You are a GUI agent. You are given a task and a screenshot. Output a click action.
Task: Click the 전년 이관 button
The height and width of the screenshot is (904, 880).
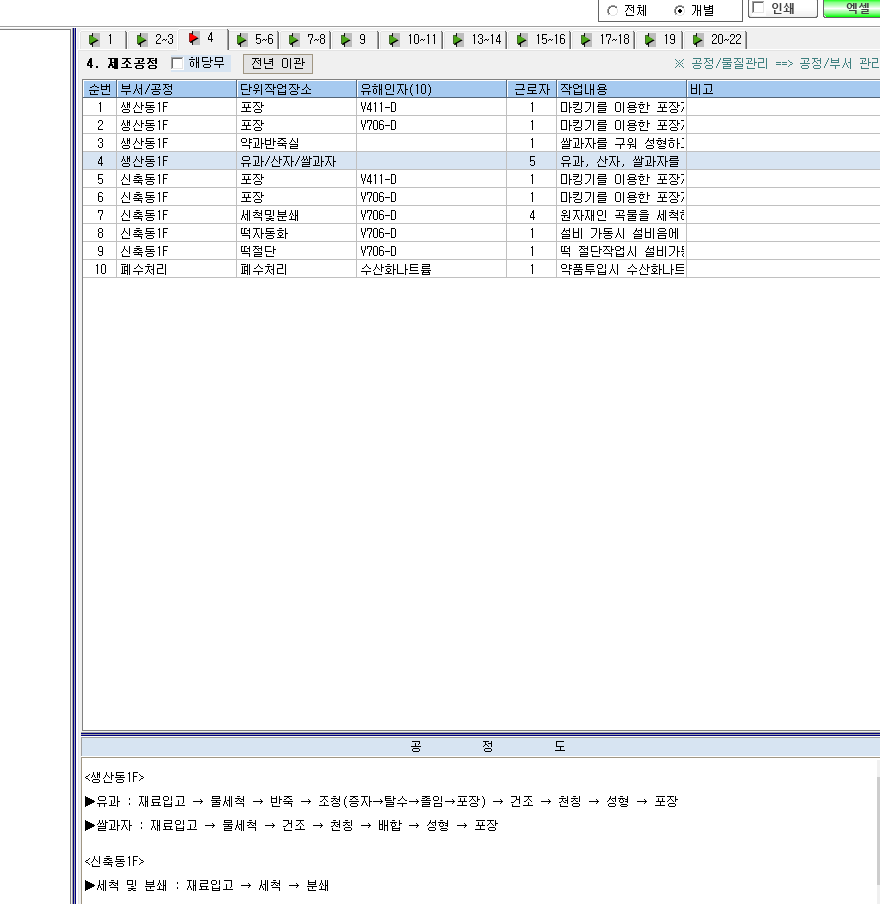tap(278, 63)
